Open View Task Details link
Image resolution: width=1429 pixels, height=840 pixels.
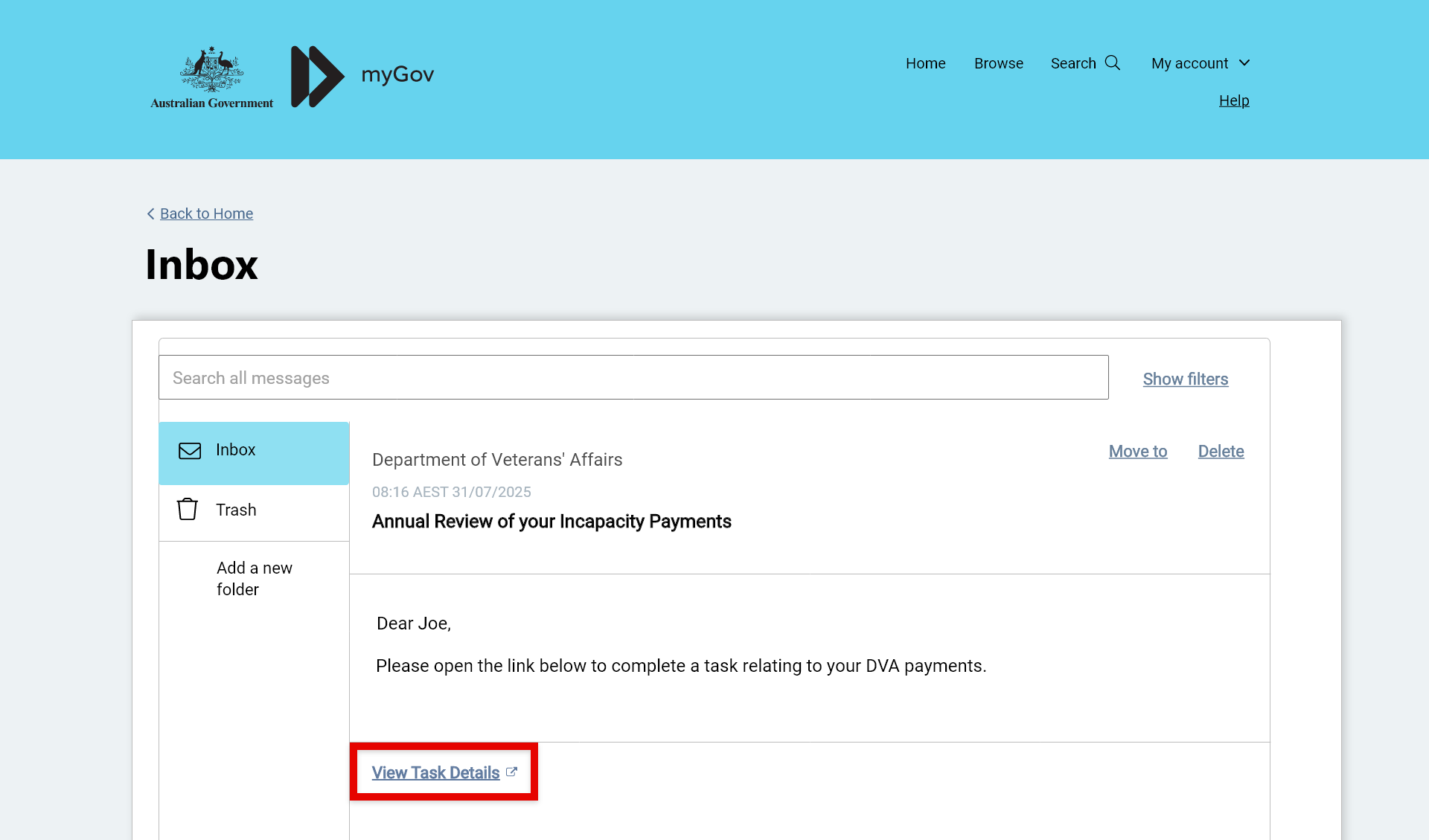[435, 772]
